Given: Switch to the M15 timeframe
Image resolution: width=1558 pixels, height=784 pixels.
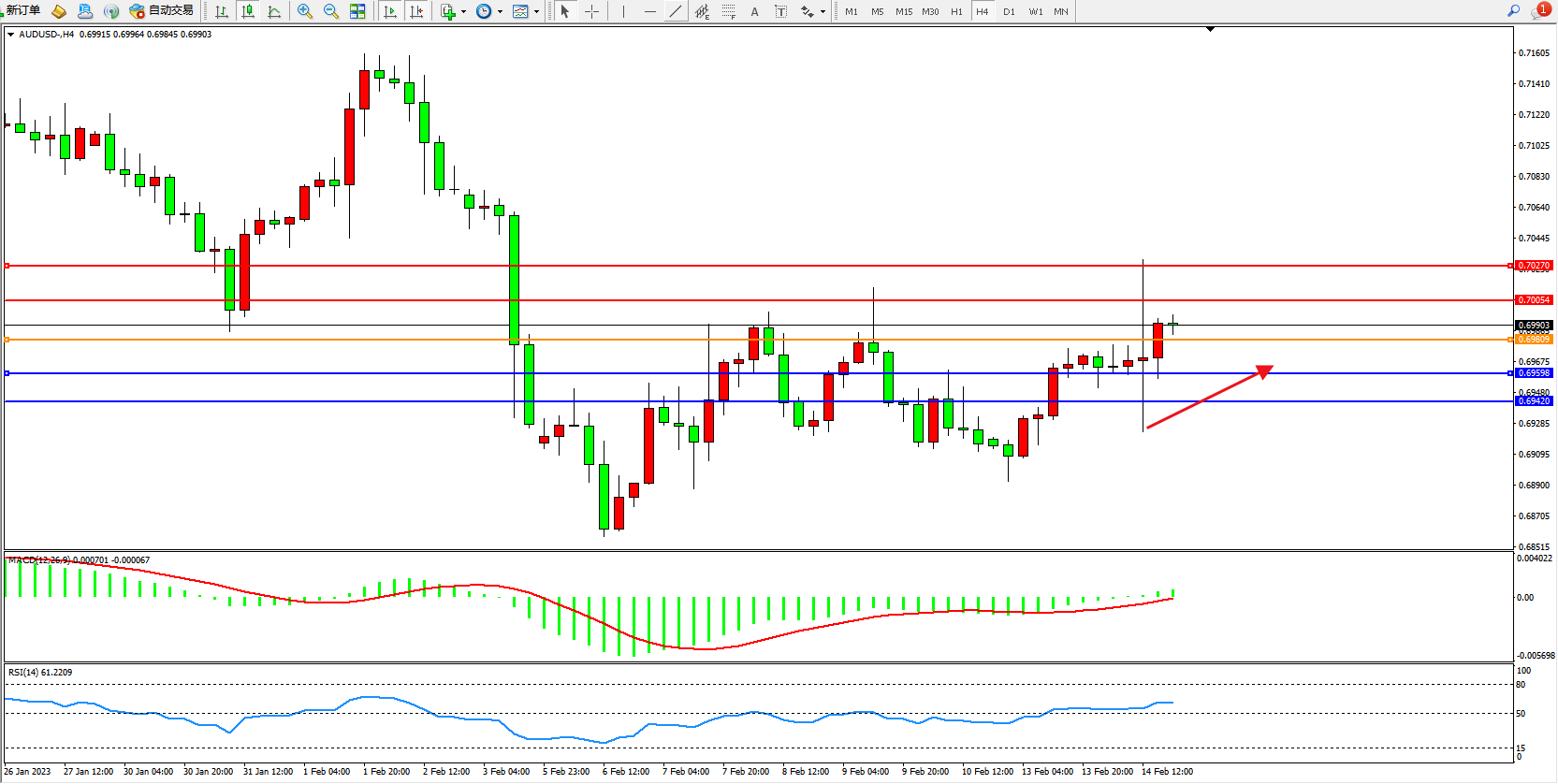Looking at the screenshot, I should pos(903,11).
